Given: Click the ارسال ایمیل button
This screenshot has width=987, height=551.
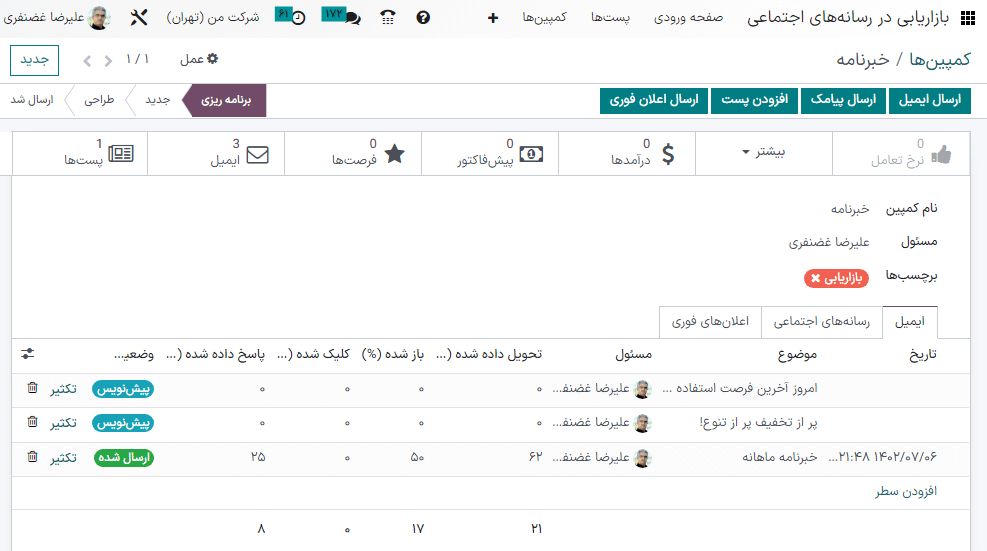Looking at the screenshot, I should coord(929,100).
